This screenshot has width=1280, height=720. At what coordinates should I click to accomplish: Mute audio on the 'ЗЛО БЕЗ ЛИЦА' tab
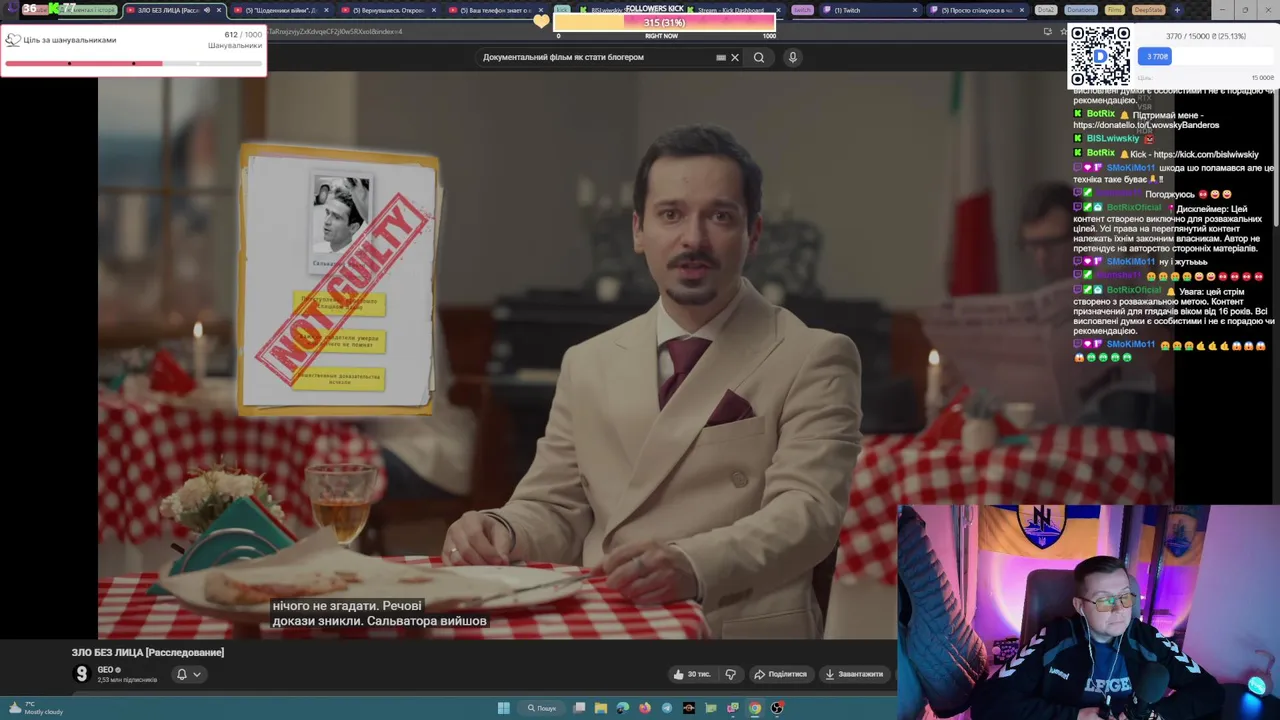[207, 10]
